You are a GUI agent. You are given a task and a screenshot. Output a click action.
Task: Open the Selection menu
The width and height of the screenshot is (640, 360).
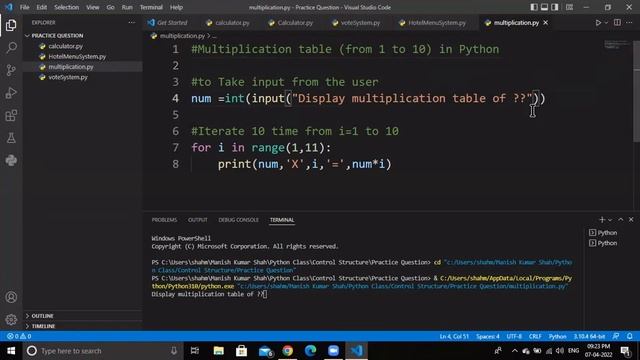[x=67, y=7]
